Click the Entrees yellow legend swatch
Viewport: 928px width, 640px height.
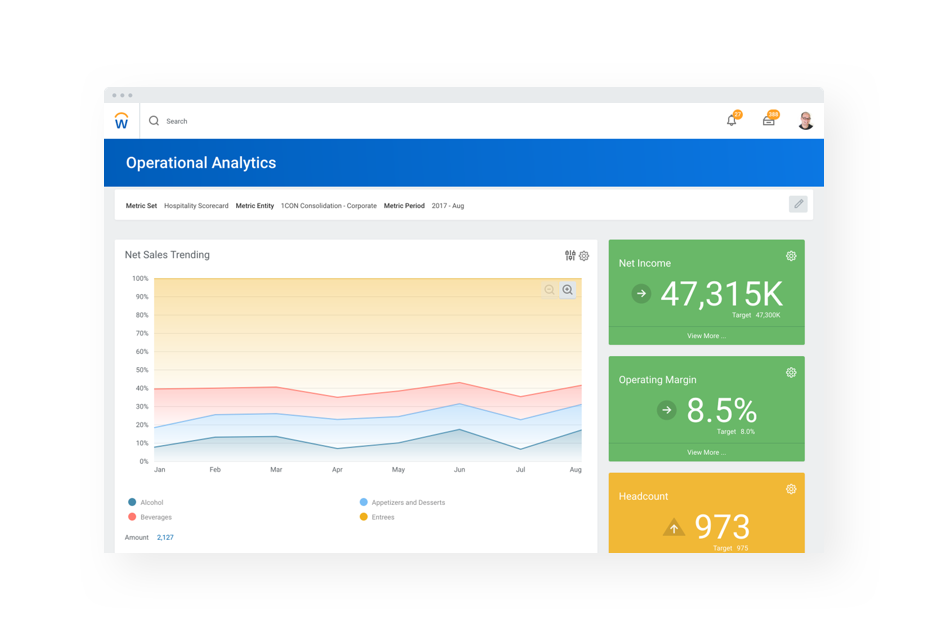(x=364, y=517)
